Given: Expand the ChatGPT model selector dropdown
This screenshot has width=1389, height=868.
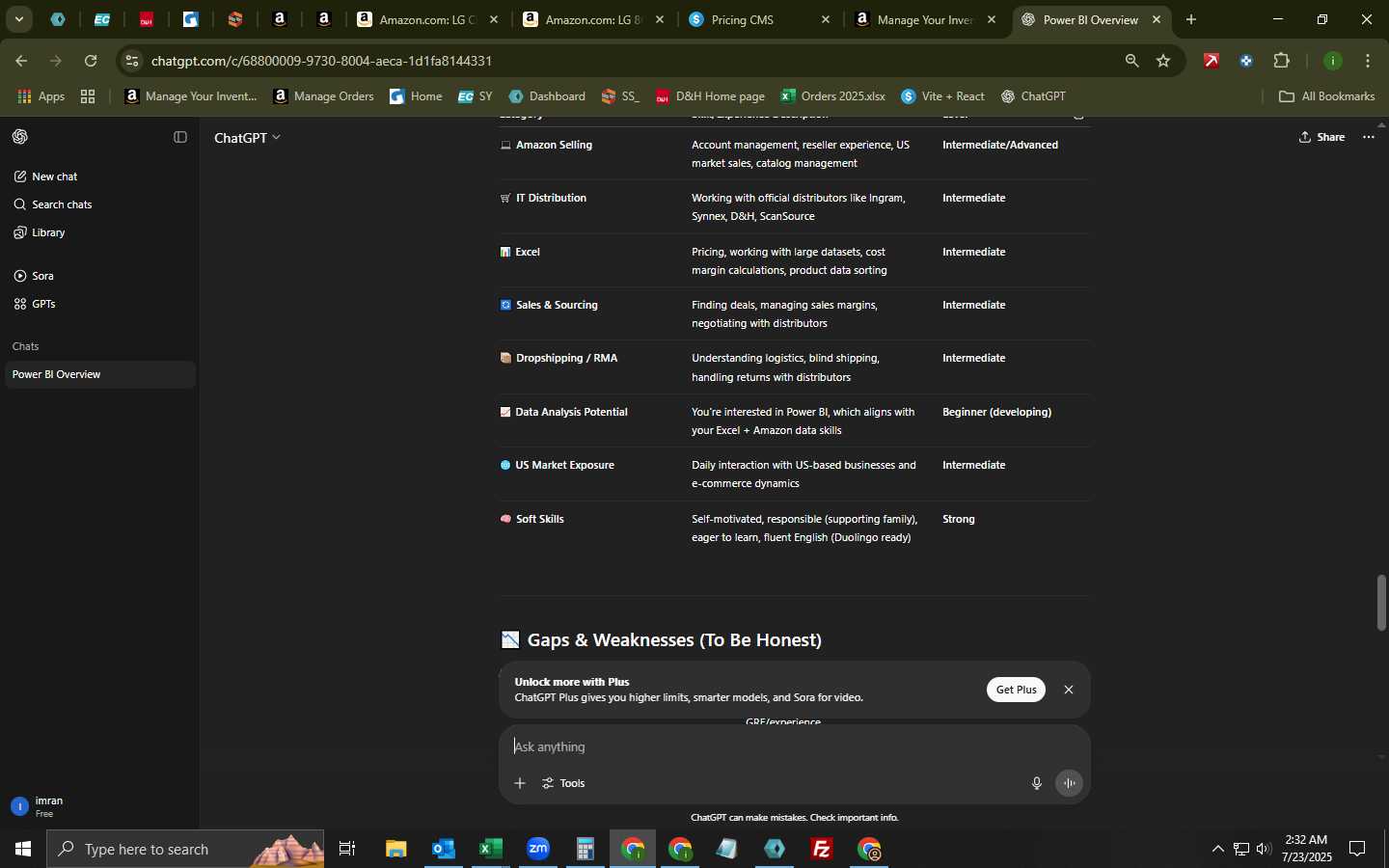Looking at the screenshot, I should tap(247, 138).
